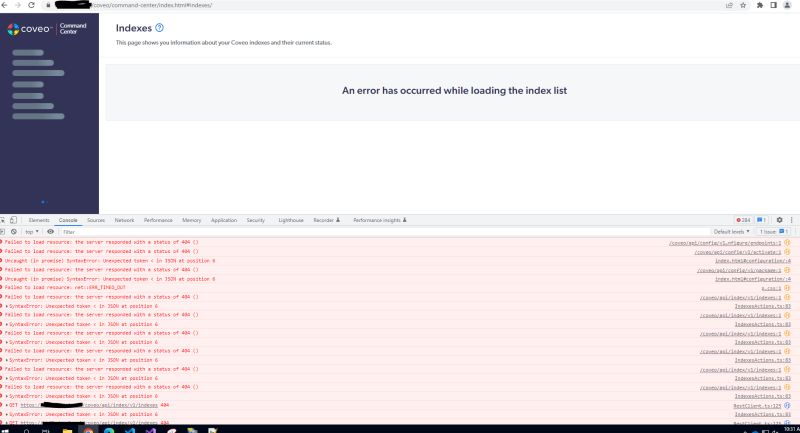Activate the DevTools inspect element picker

(x=3, y=220)
